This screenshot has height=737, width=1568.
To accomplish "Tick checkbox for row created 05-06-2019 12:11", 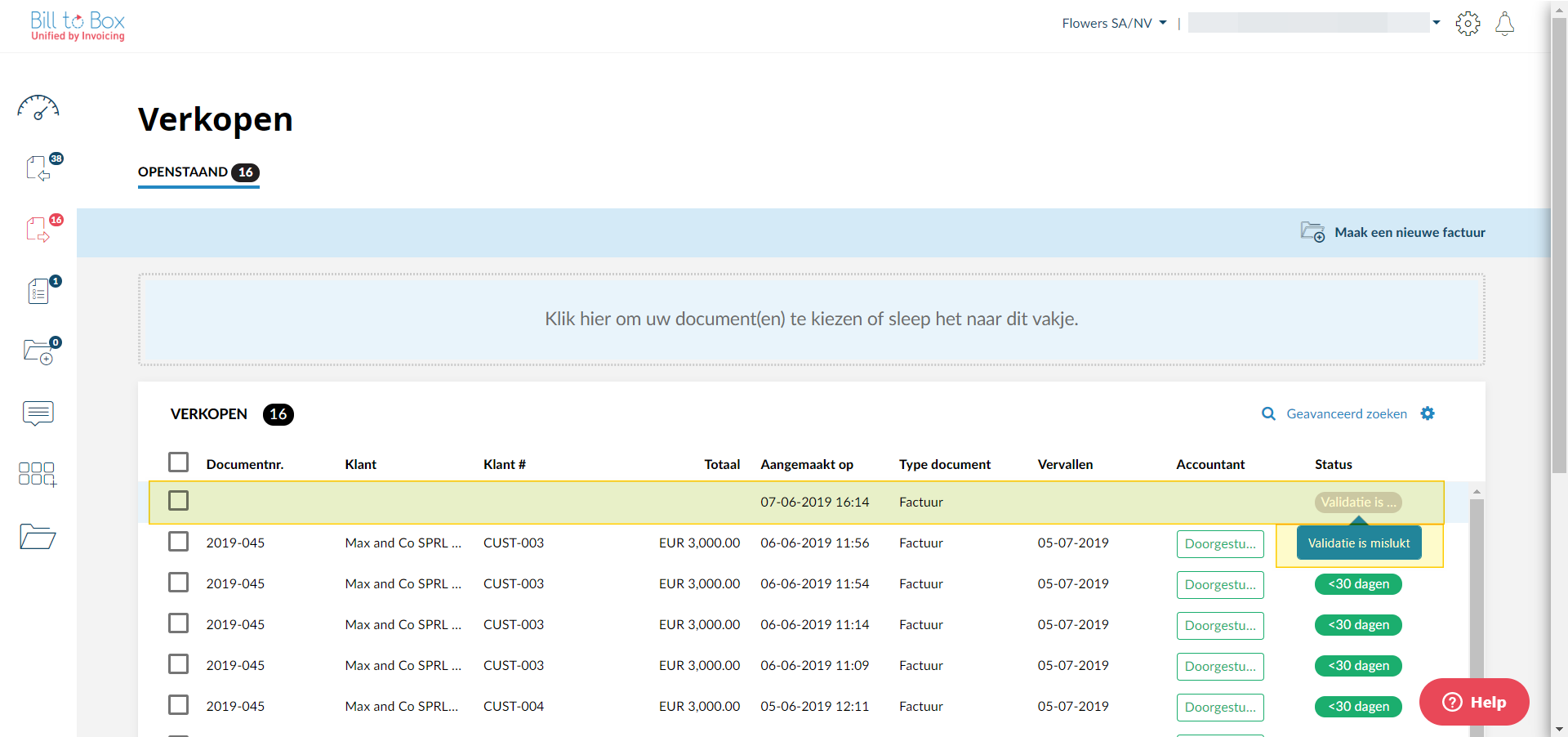I will 178,705.
